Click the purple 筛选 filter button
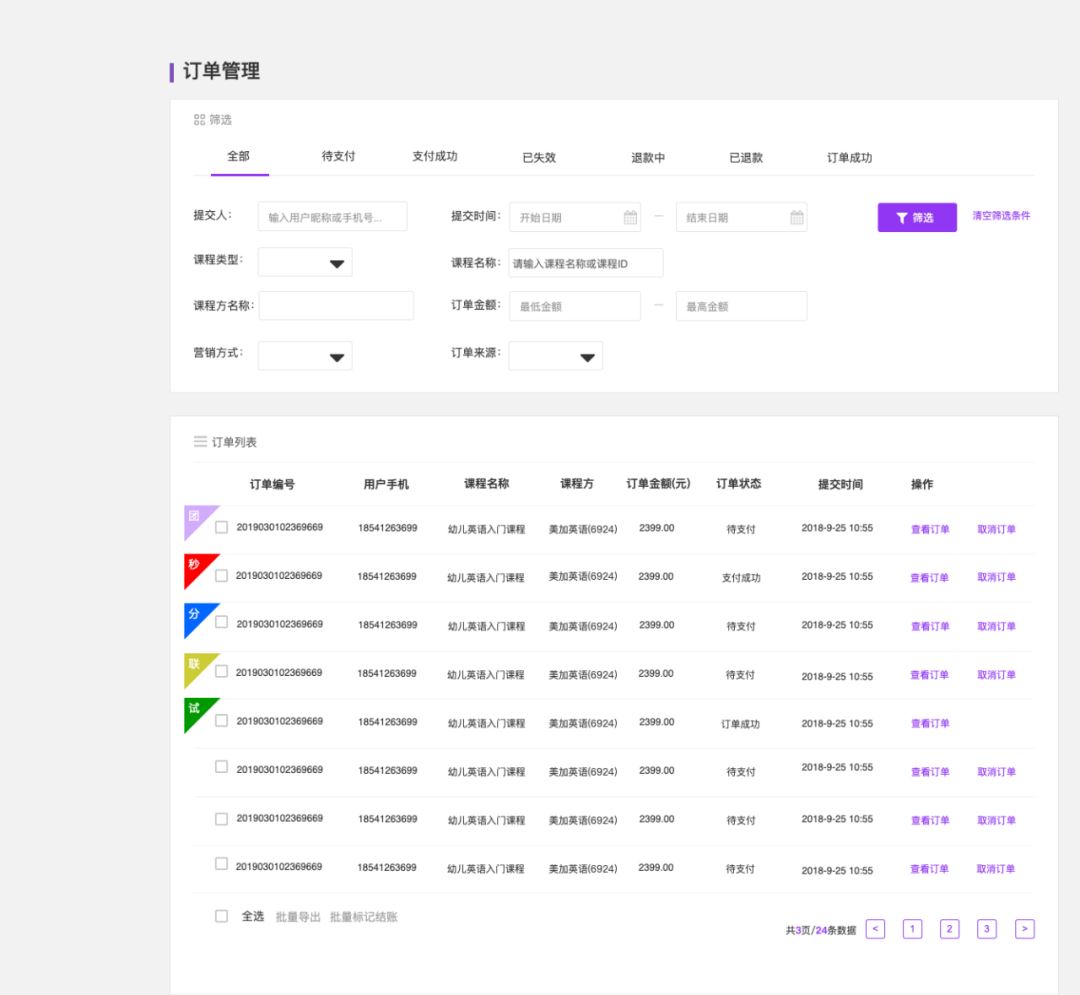Screen dimensions: 1080x995 [916, 217]
